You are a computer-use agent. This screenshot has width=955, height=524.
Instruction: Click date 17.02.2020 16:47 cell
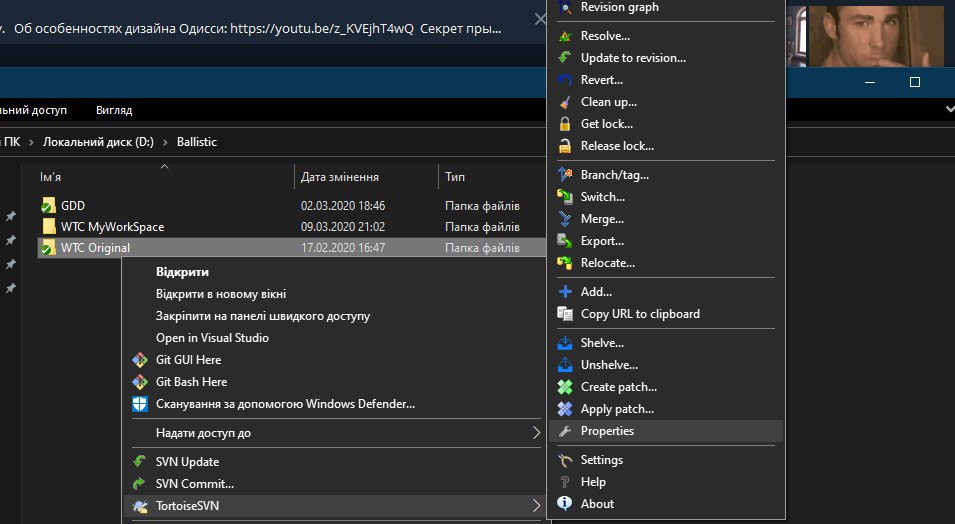point(343,248)
